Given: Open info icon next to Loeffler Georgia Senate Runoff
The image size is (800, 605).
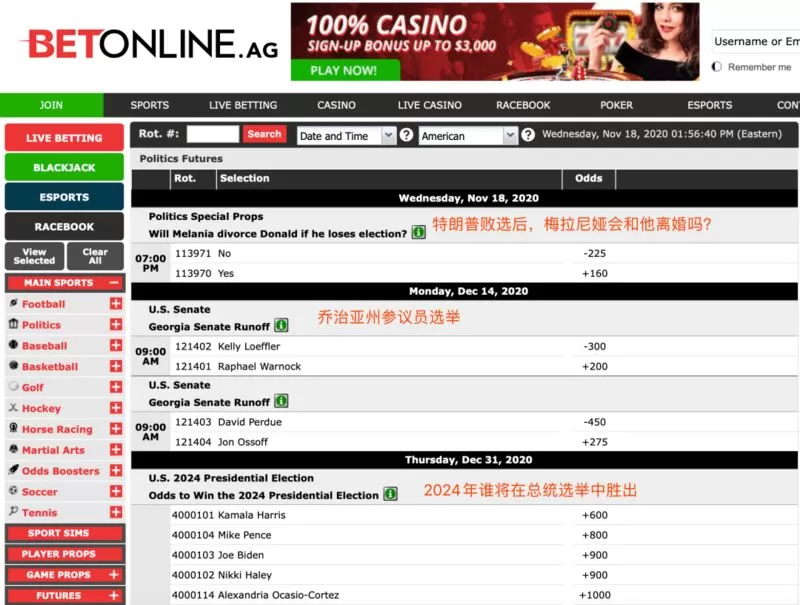Looking at the screenshot, I should (281, 325).
